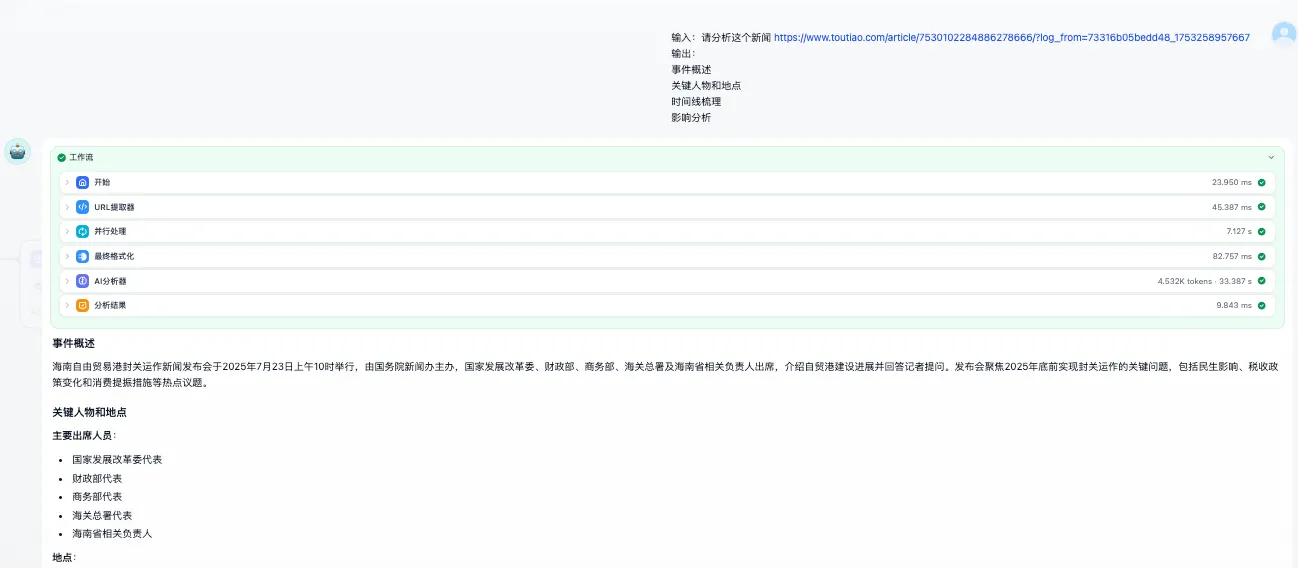Expand the 最终格式化 workflow step
Viewport: 1298px width, 568px height.
pos(67,256)
